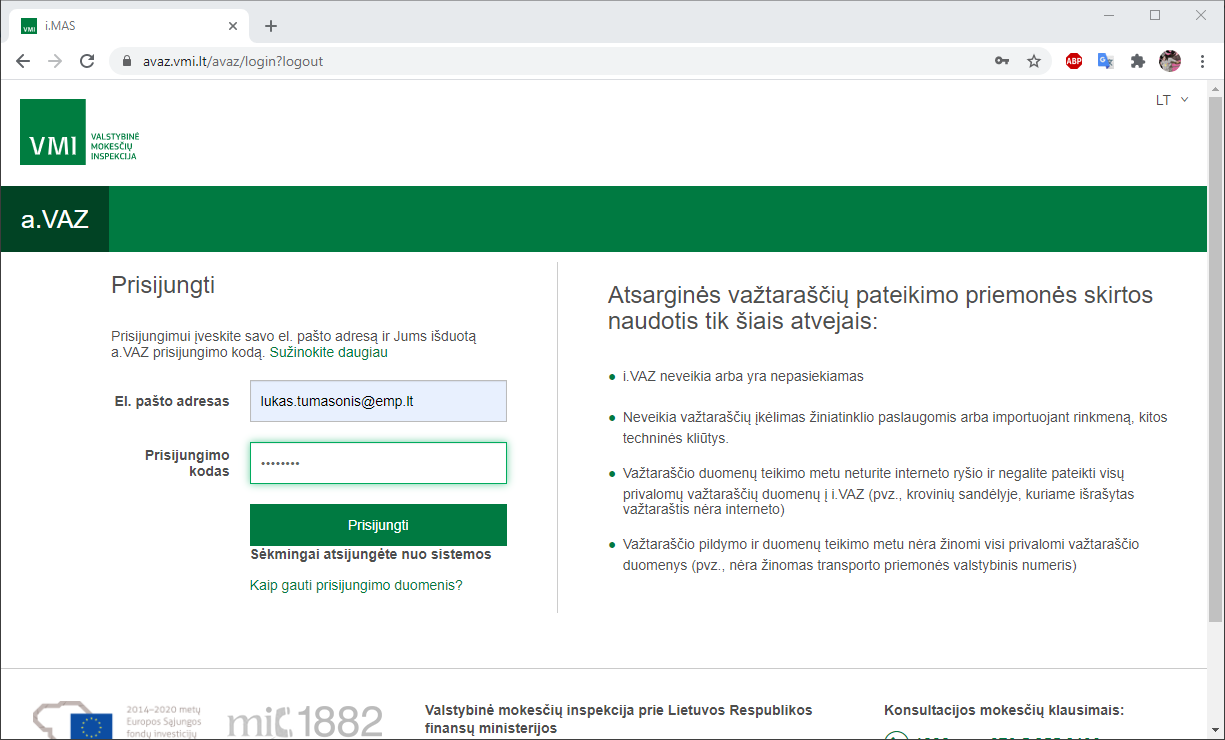The height and width of the screenshot is (740, 1225).
Task: View site info via the padlock icon
Action: pyautogui.click(x=126, y=61)
